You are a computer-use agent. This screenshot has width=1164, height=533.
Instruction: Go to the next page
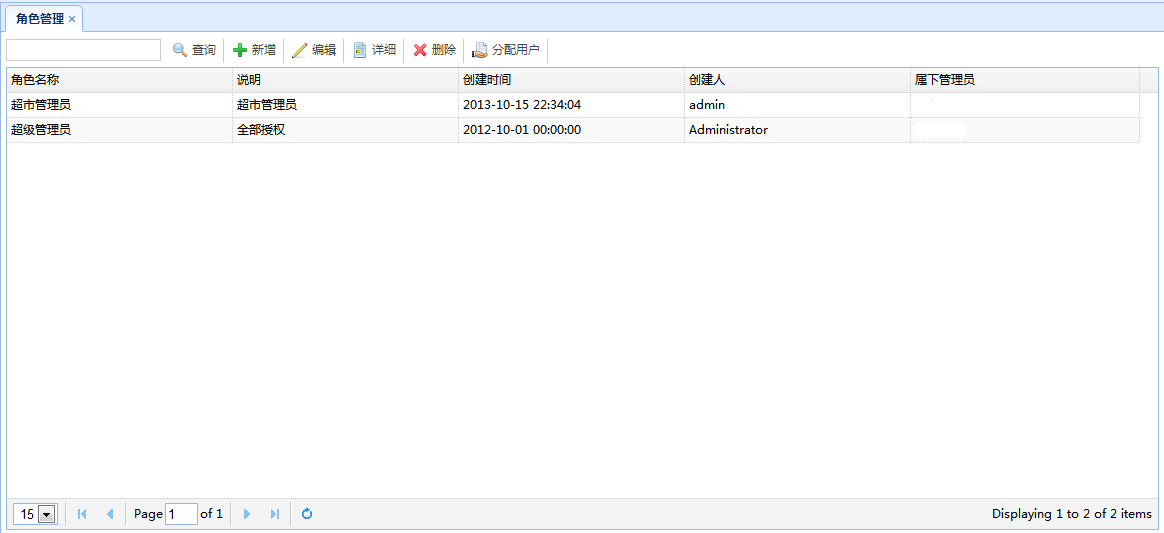point(247,514)
